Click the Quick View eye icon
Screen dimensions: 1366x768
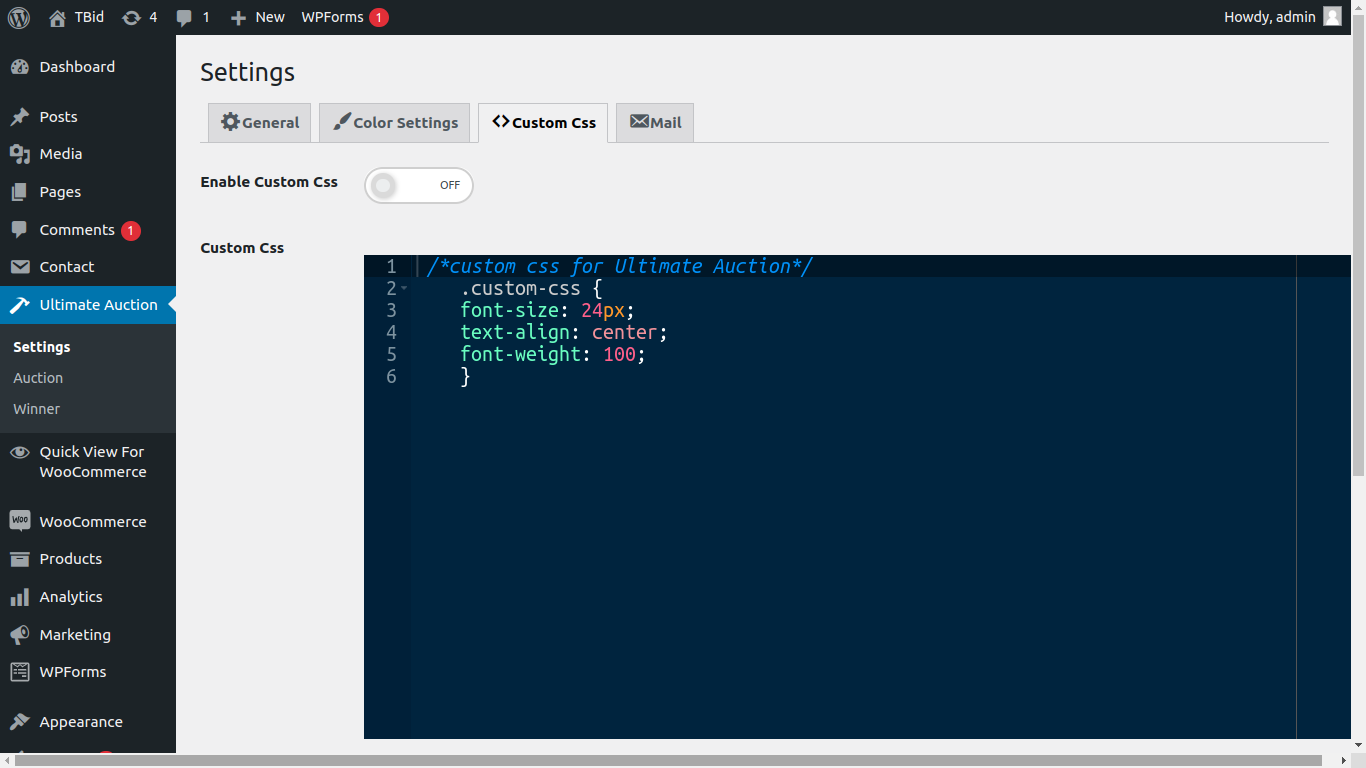(x=19, y=452)
